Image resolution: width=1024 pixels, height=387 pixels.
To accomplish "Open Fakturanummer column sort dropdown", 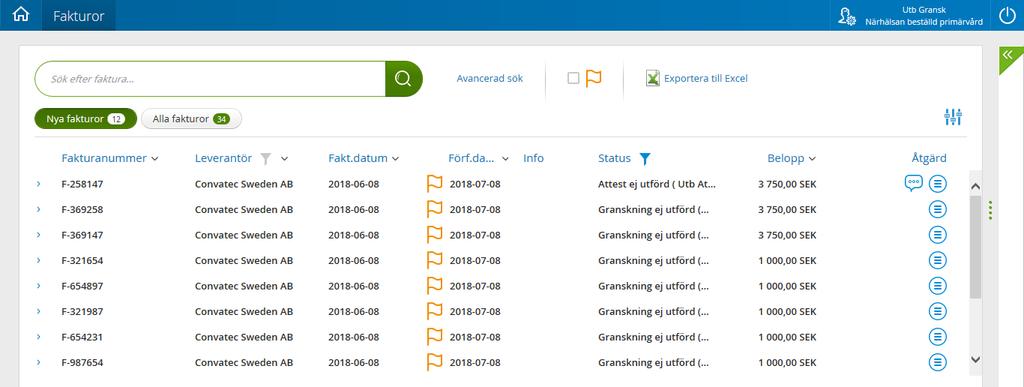I will tap(155, 159).
